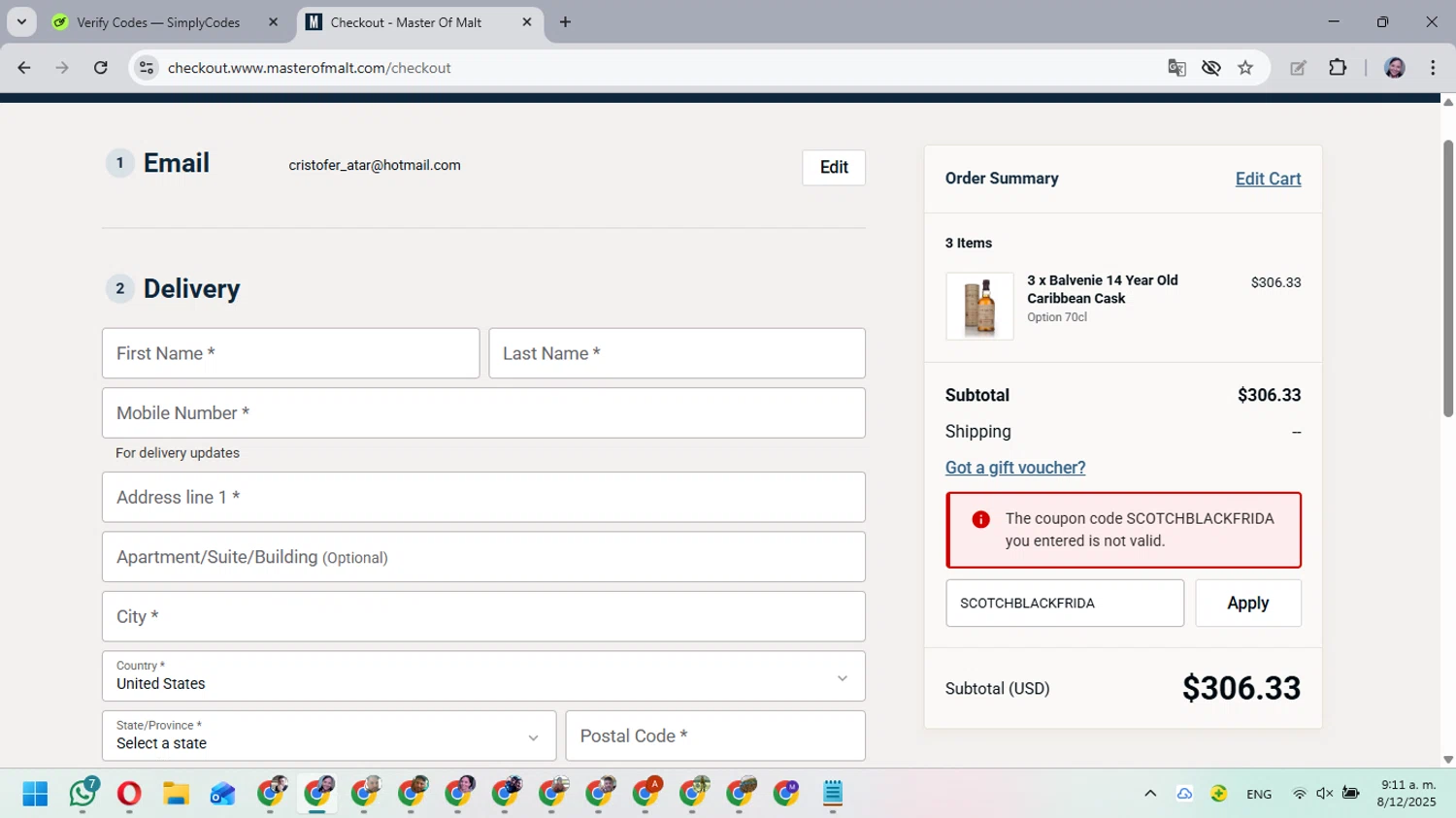Open the State/Province dropdown
Image resolution: width=1456 pixels, height=818 pixels.
329,736
